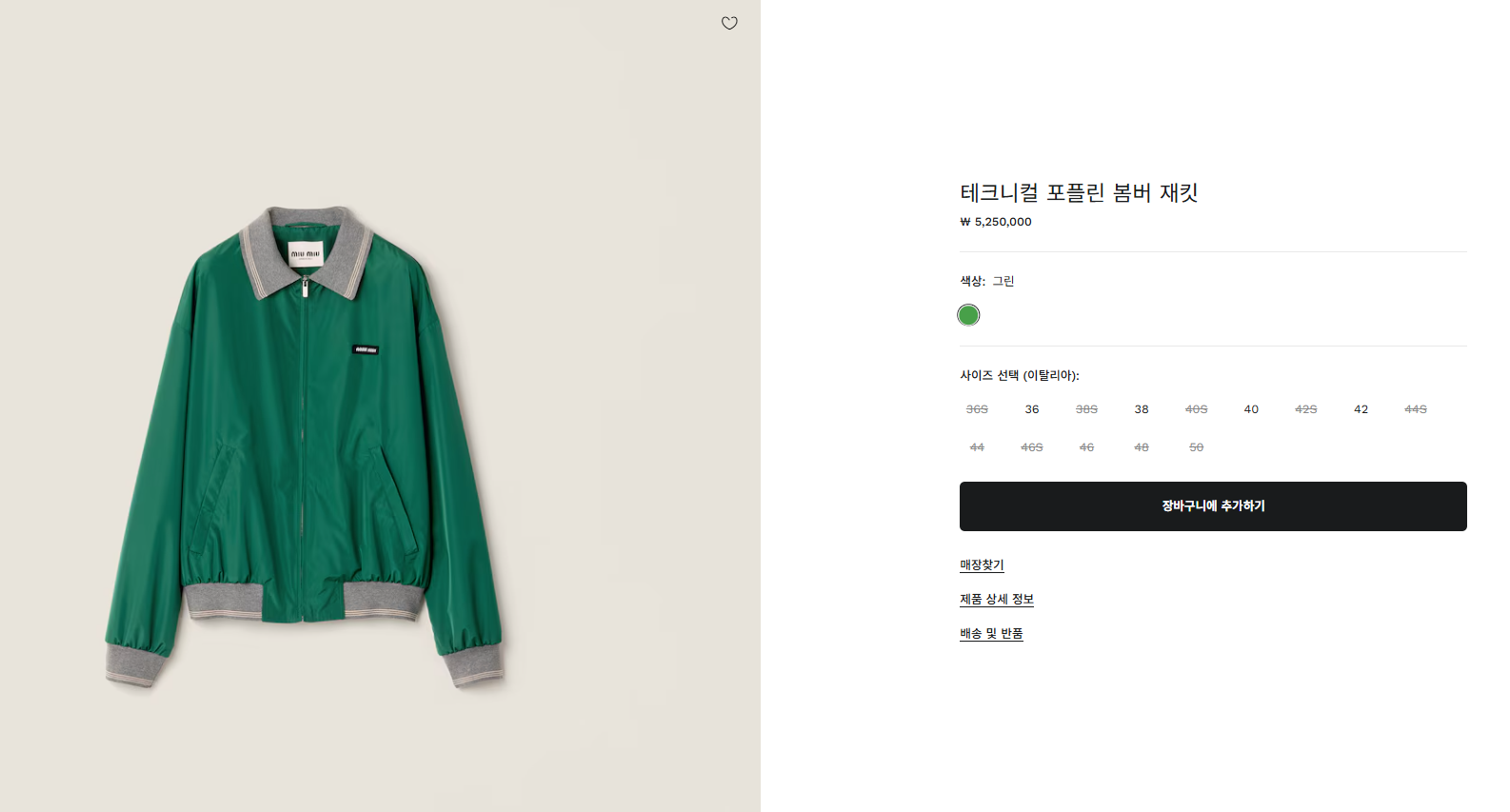Image resolution: width=1510 pixels, height=812 pixels.
Task: Select strikethrough size 48
Action: click(1142, 447)
